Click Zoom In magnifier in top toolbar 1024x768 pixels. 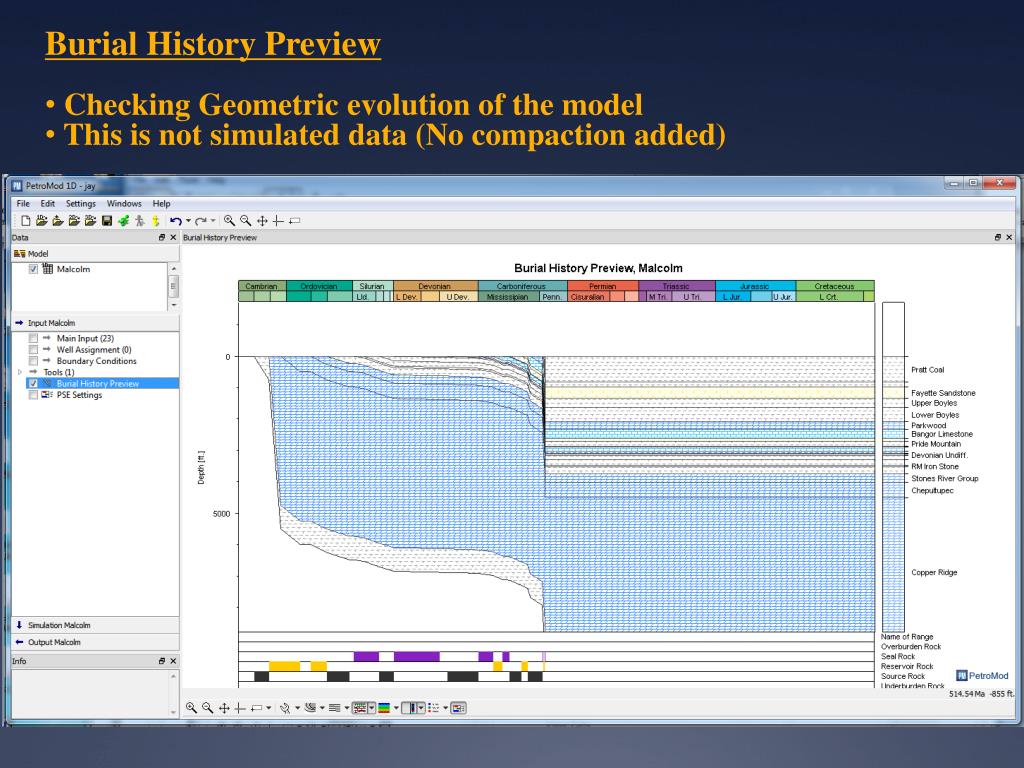tap(229, 221)
